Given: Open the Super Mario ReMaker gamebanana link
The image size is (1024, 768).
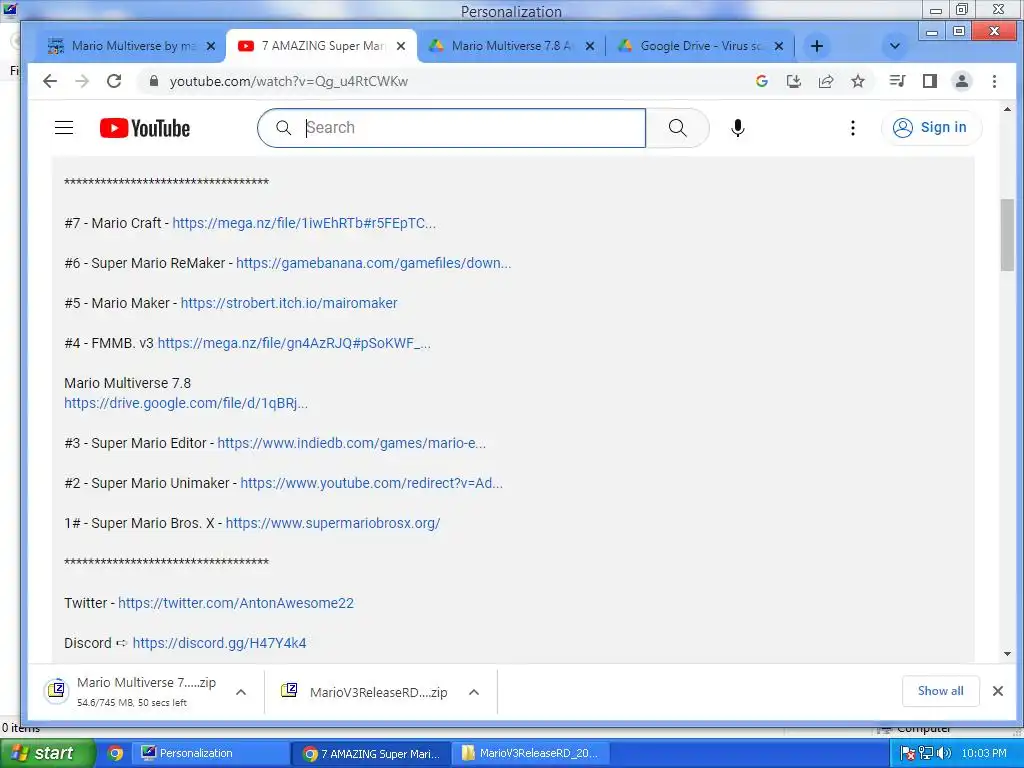Looking at the screenshot, I should click(374, 263).
